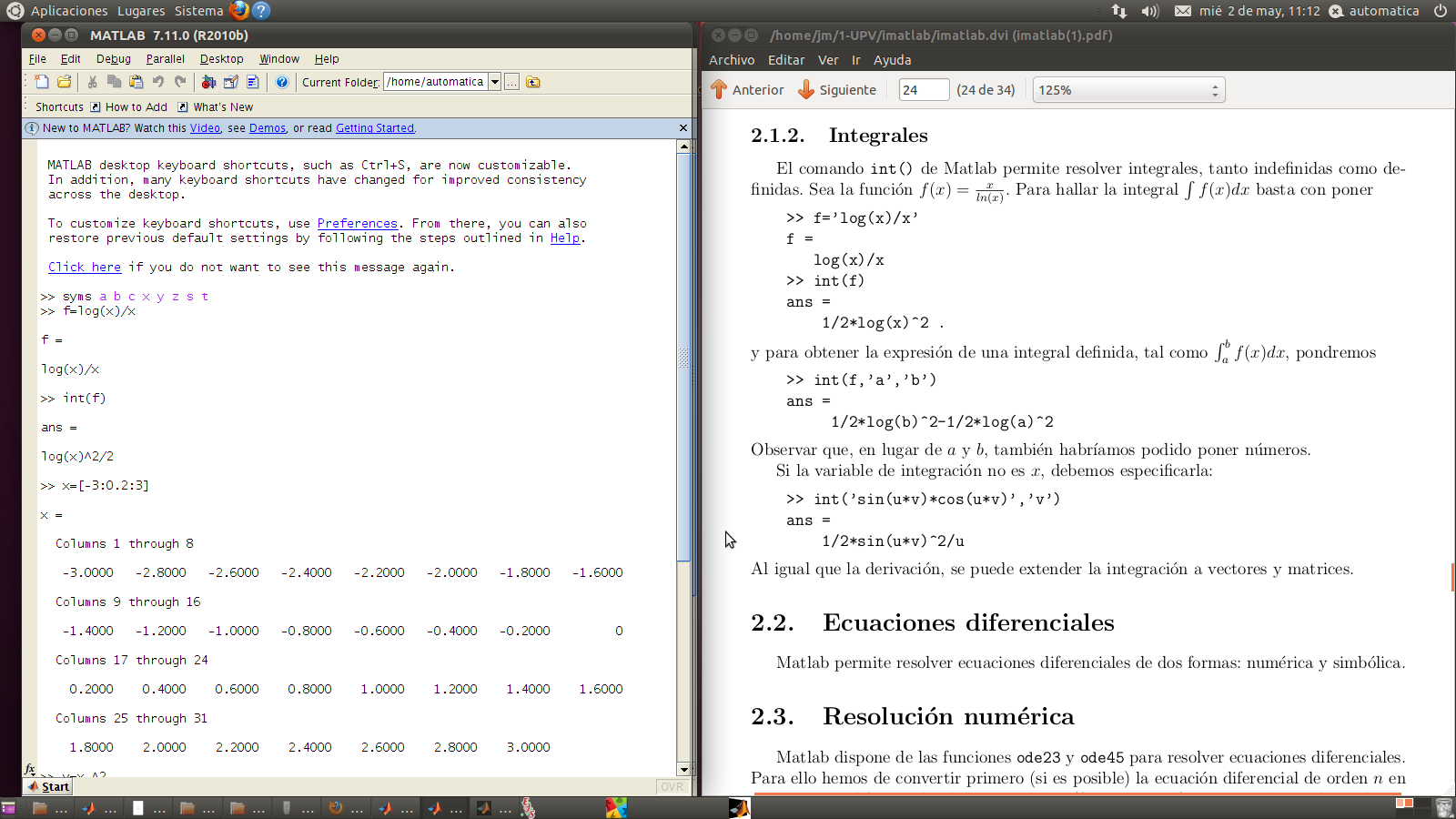Undo last action in MATLAB toolbar
1456x819 pixels.
tap(159, 82)
